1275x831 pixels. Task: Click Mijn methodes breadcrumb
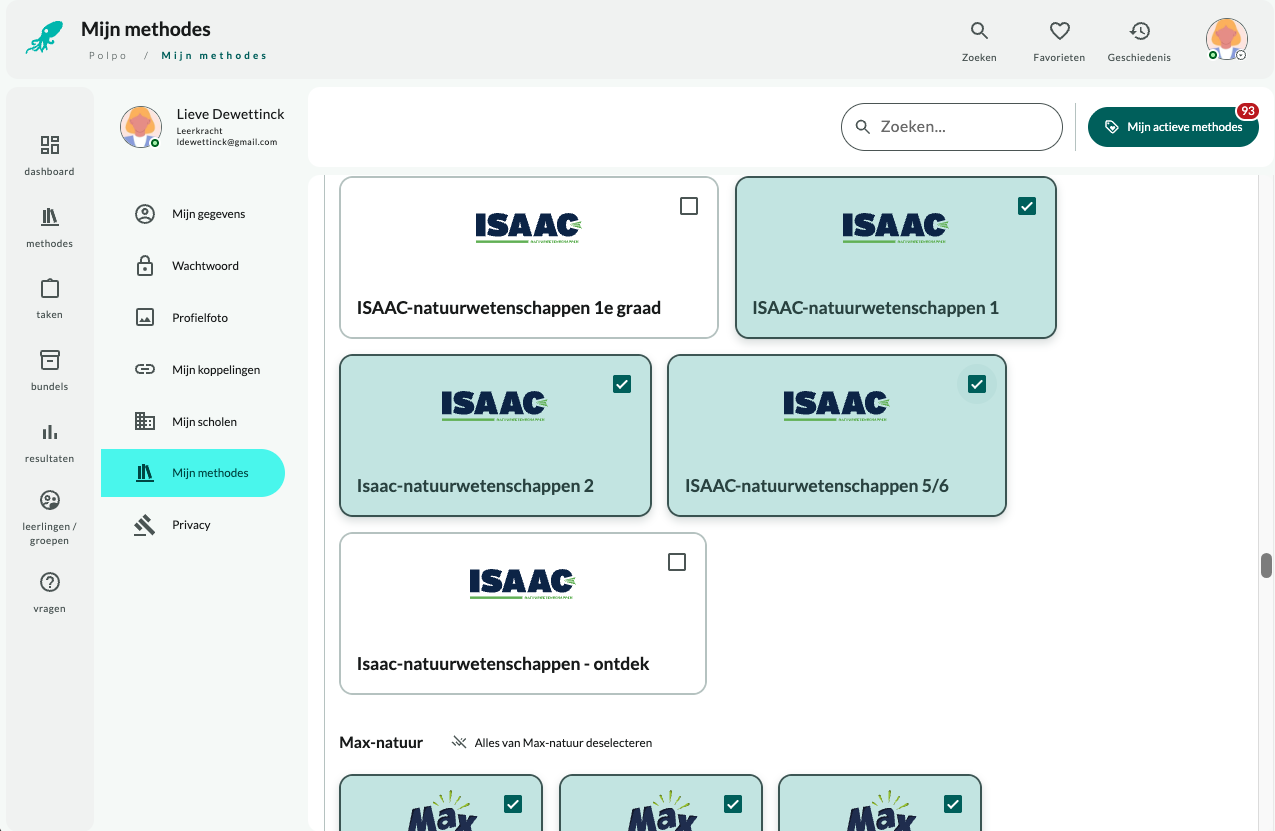point(214,56)
